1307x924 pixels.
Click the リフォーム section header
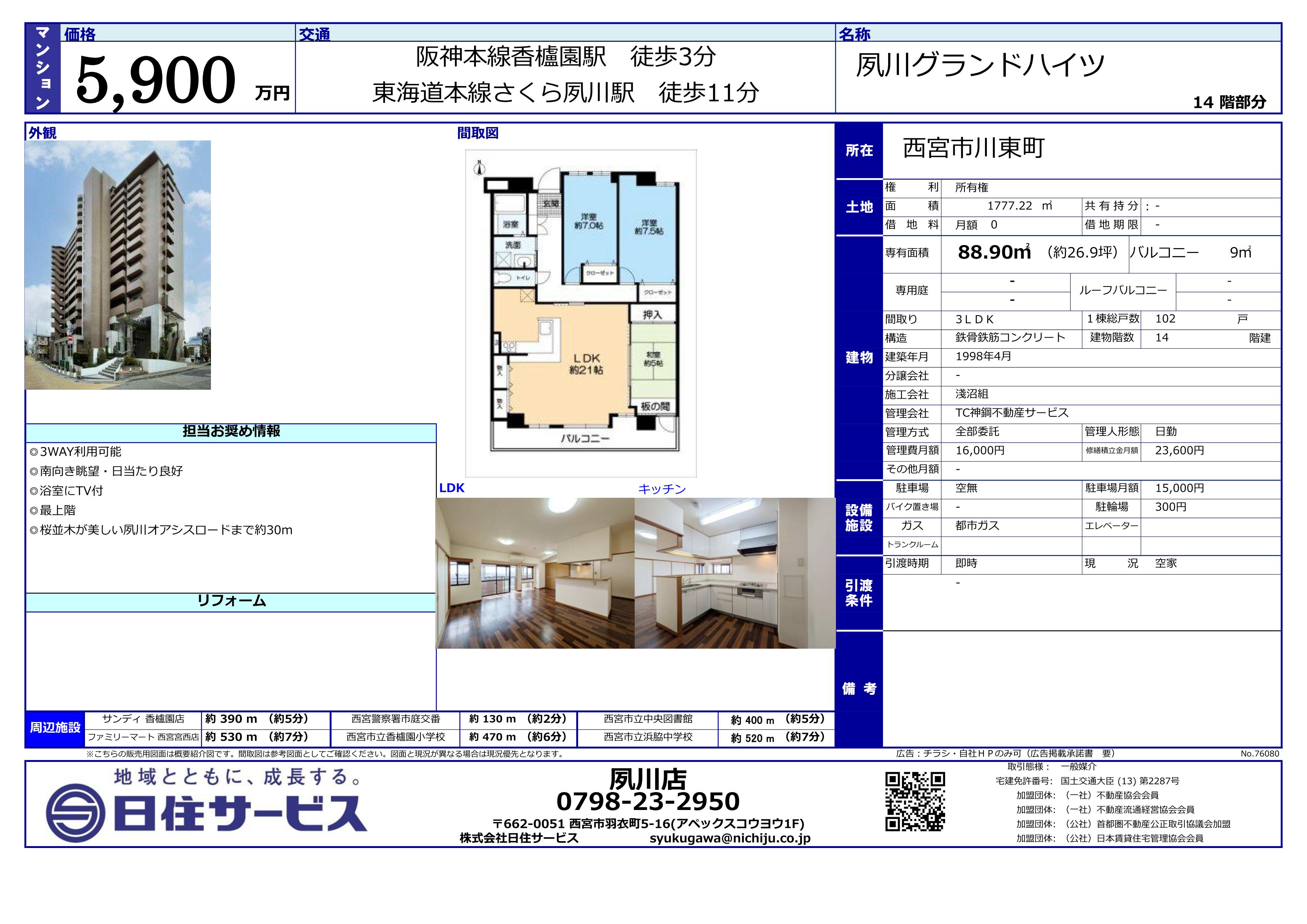click(x=231, y=601)
